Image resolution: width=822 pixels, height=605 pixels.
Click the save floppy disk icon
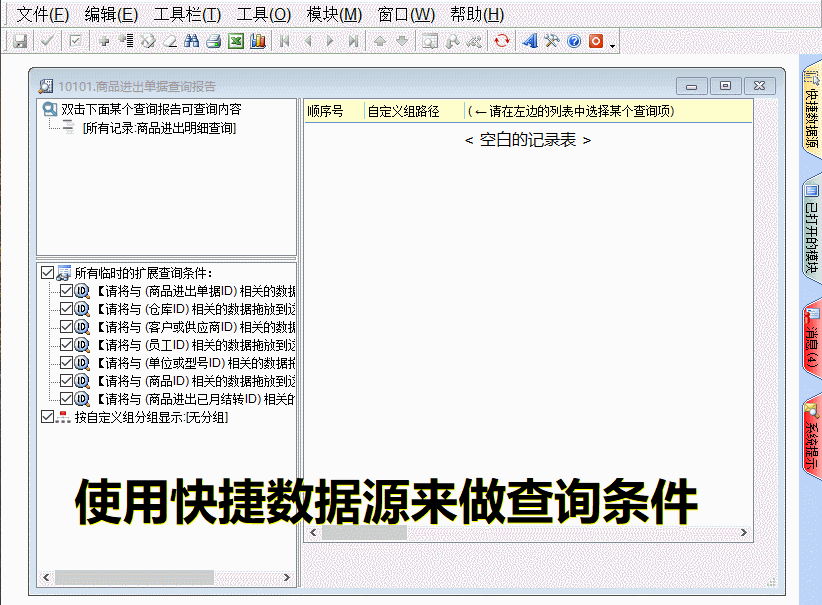19,41
